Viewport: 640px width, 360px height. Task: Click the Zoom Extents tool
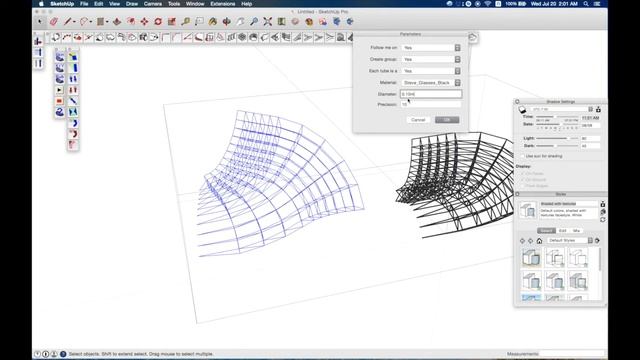268,21
